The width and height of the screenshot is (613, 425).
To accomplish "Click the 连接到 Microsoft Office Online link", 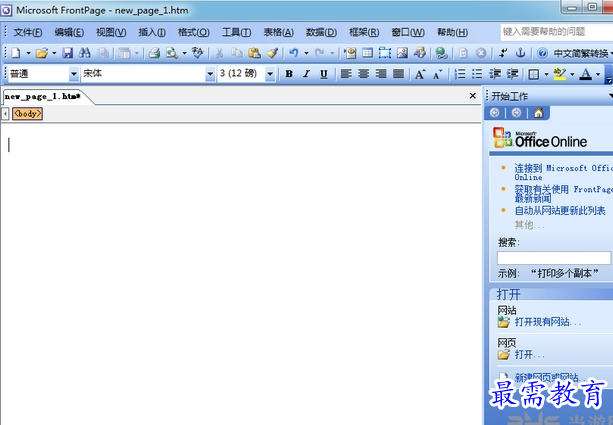I will pos(563,172).
